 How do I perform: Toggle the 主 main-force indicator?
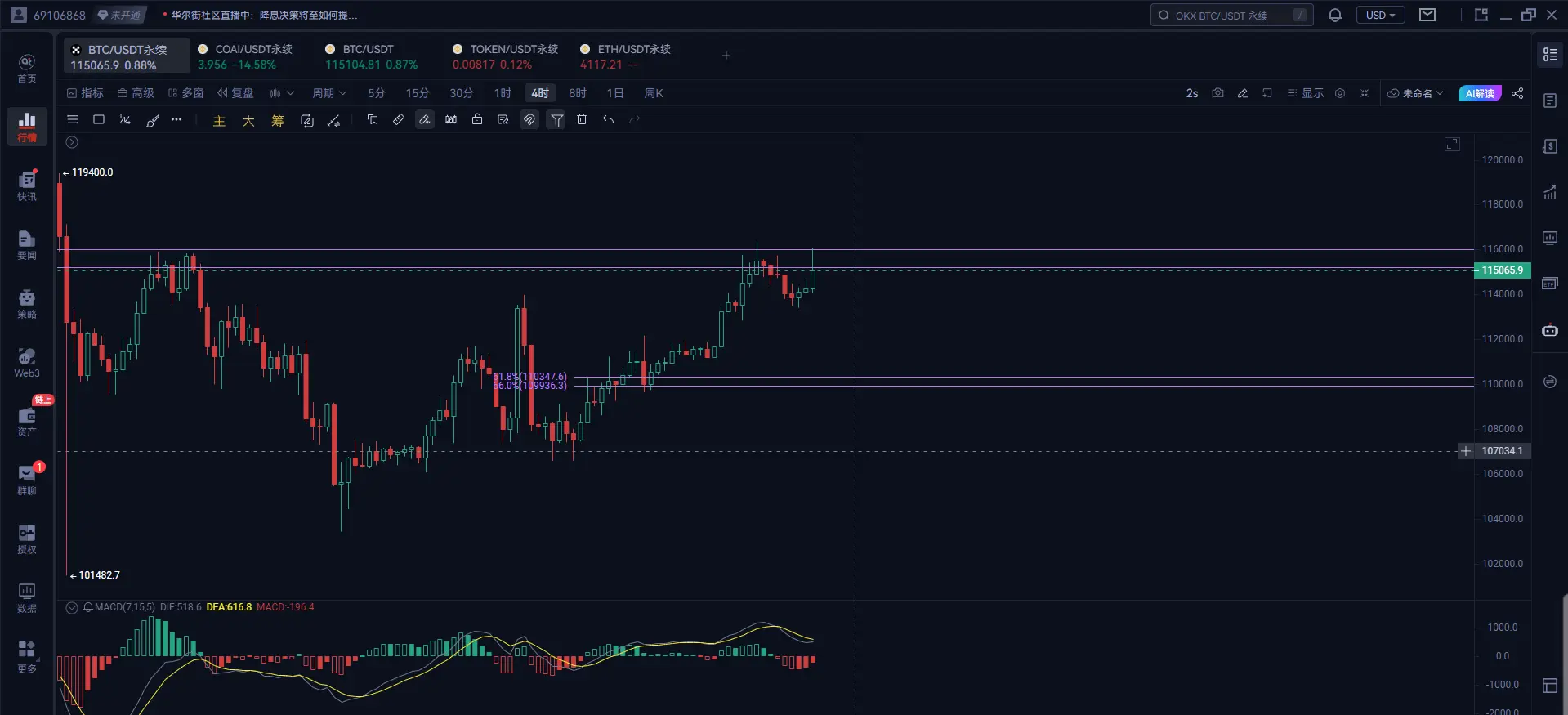219,121
